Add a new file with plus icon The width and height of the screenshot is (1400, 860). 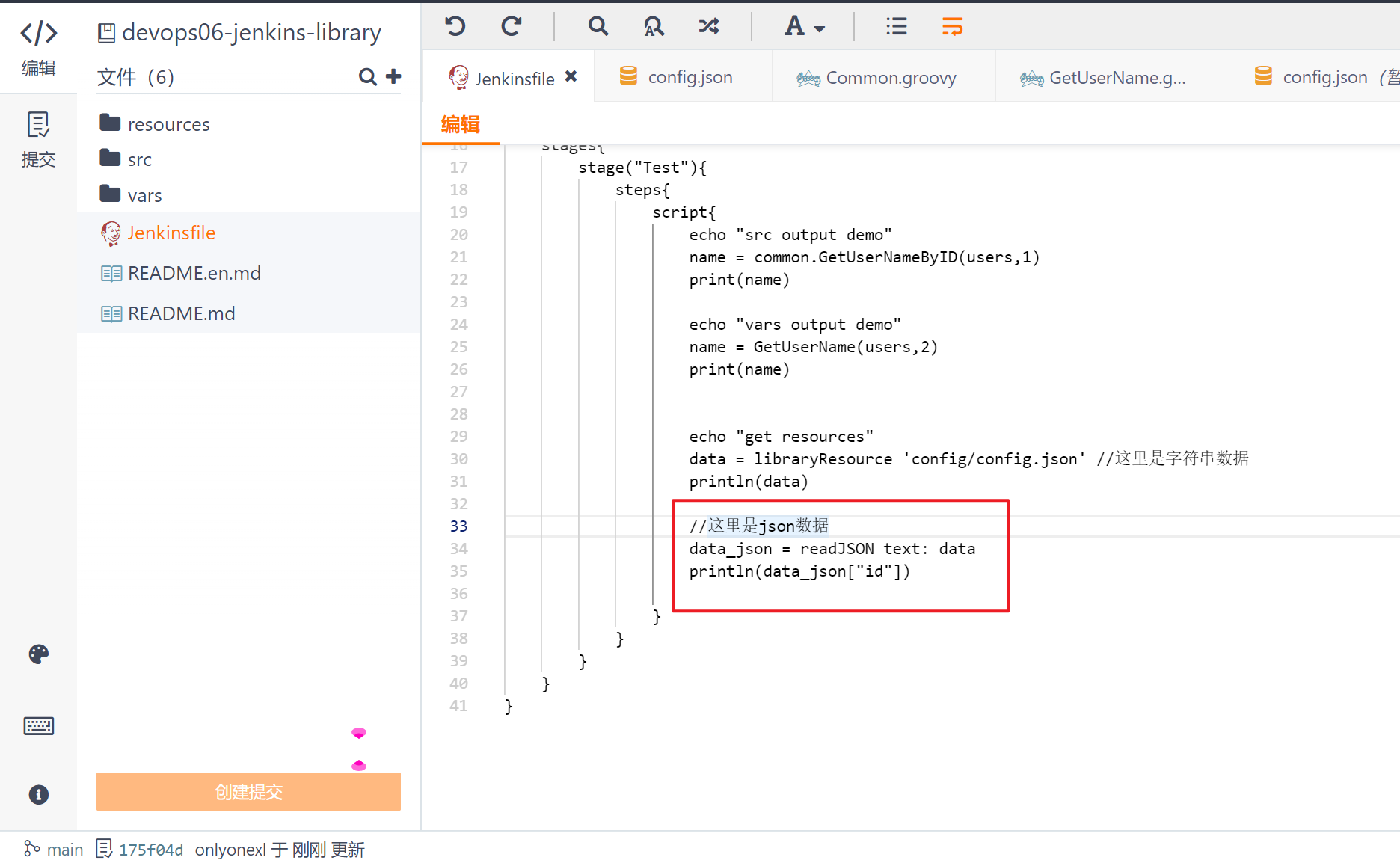[393, 76]
